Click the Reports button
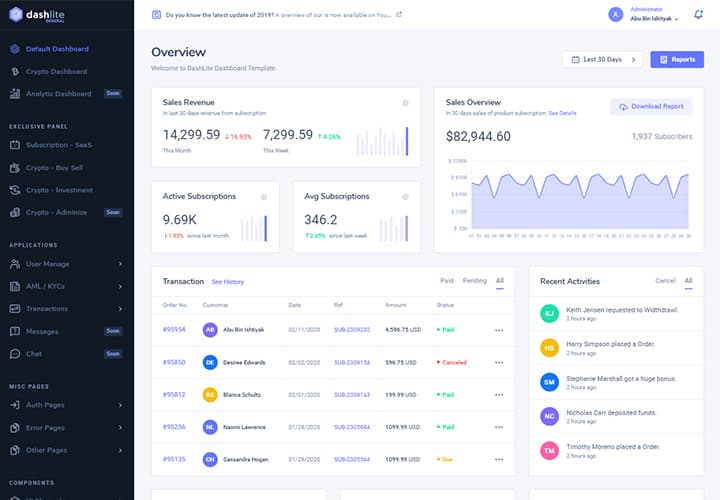This screenshot has height=500, width=720. tap(677, 59)
